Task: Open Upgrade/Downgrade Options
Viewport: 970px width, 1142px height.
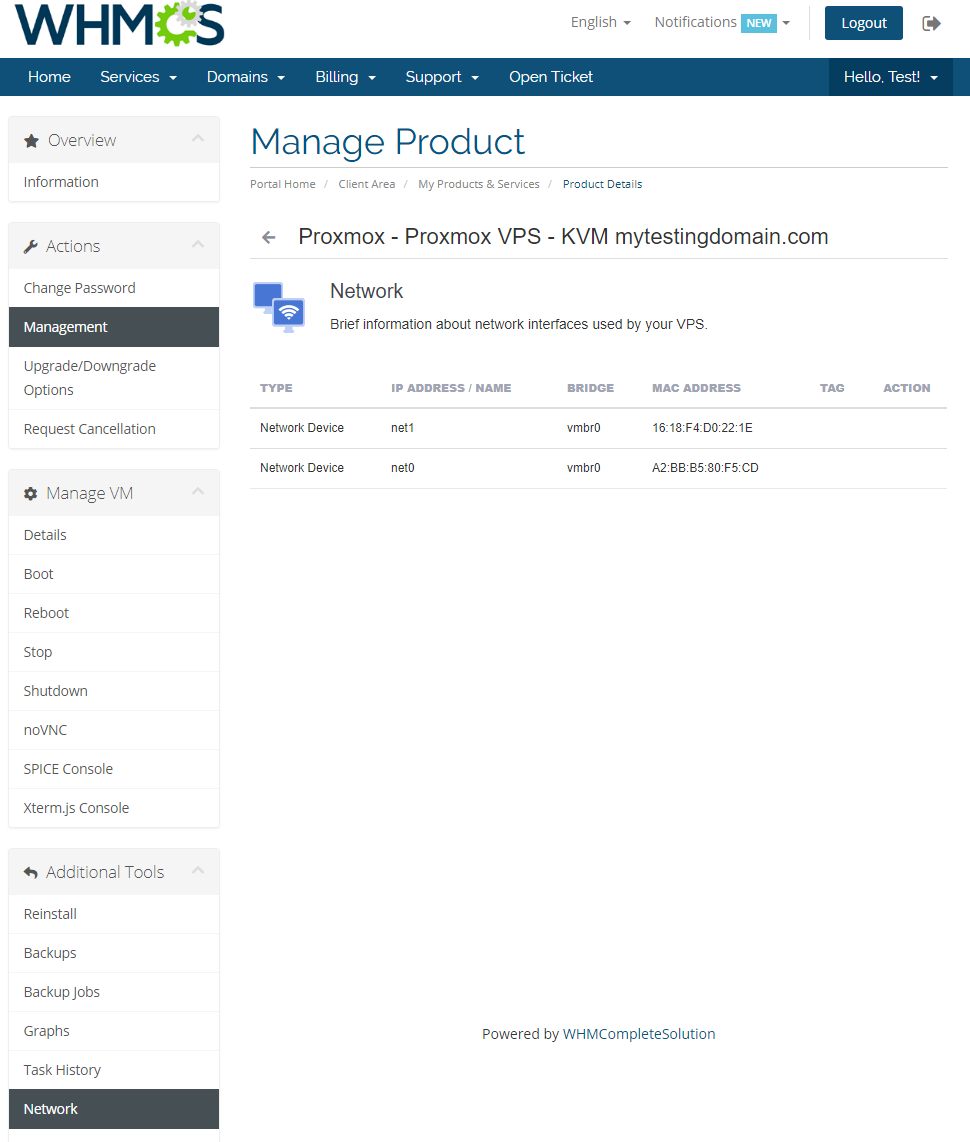Action: click(x=114, y=378)
